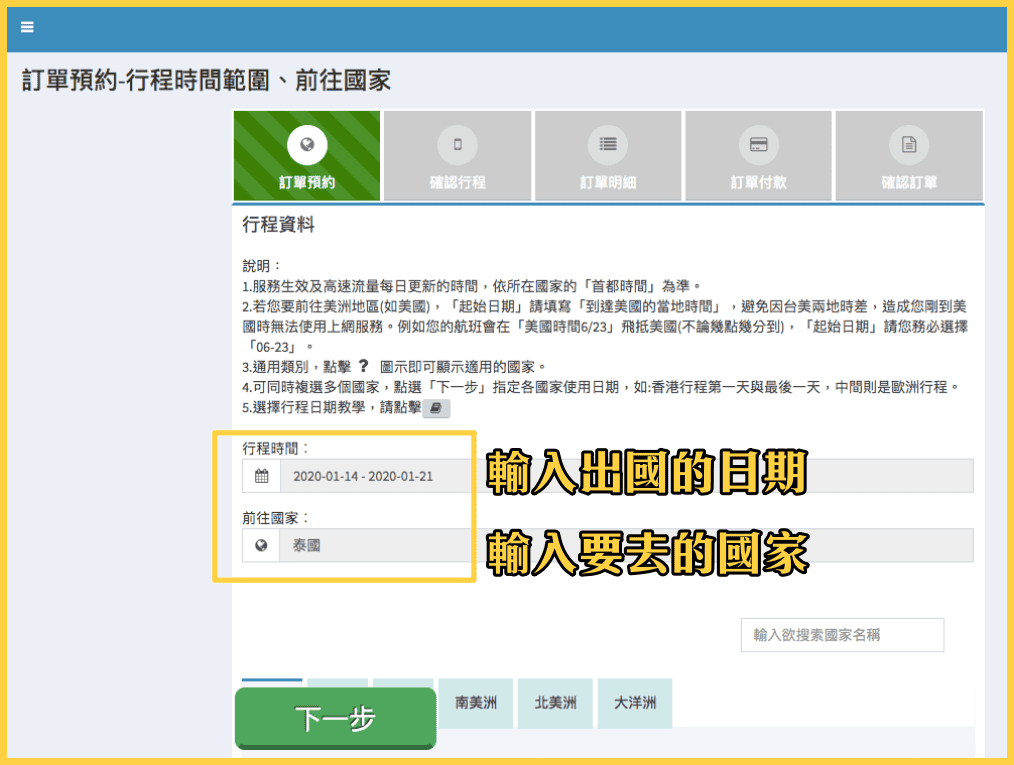Click the phone icon in 確認行程 step
Screen dimensions: 1014x765
pyautogui.click(x=457, y=144)
